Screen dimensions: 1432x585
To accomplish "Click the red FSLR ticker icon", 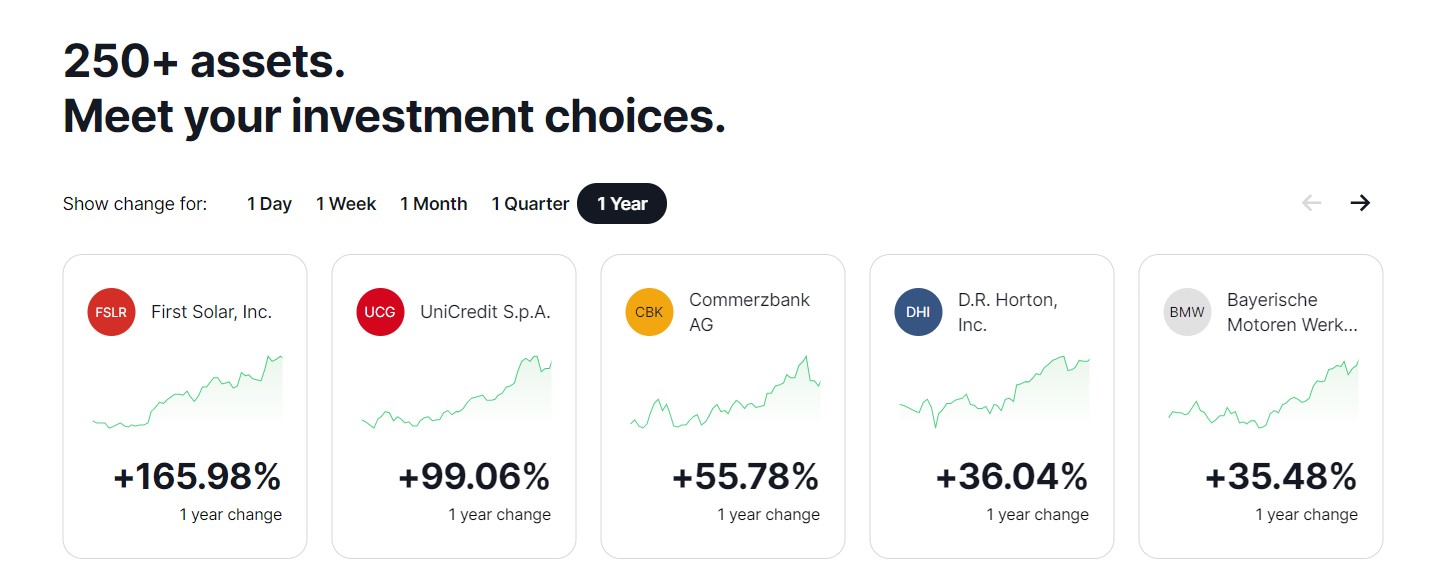I will [x=111, y=312].
